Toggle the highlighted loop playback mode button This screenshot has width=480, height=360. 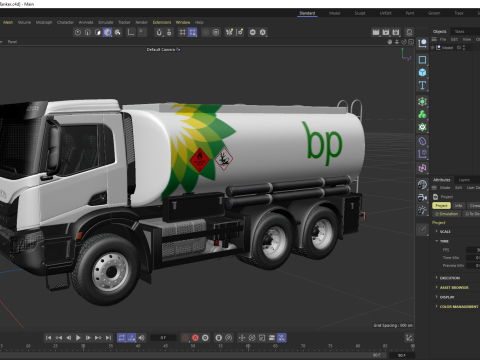point(122,338)
